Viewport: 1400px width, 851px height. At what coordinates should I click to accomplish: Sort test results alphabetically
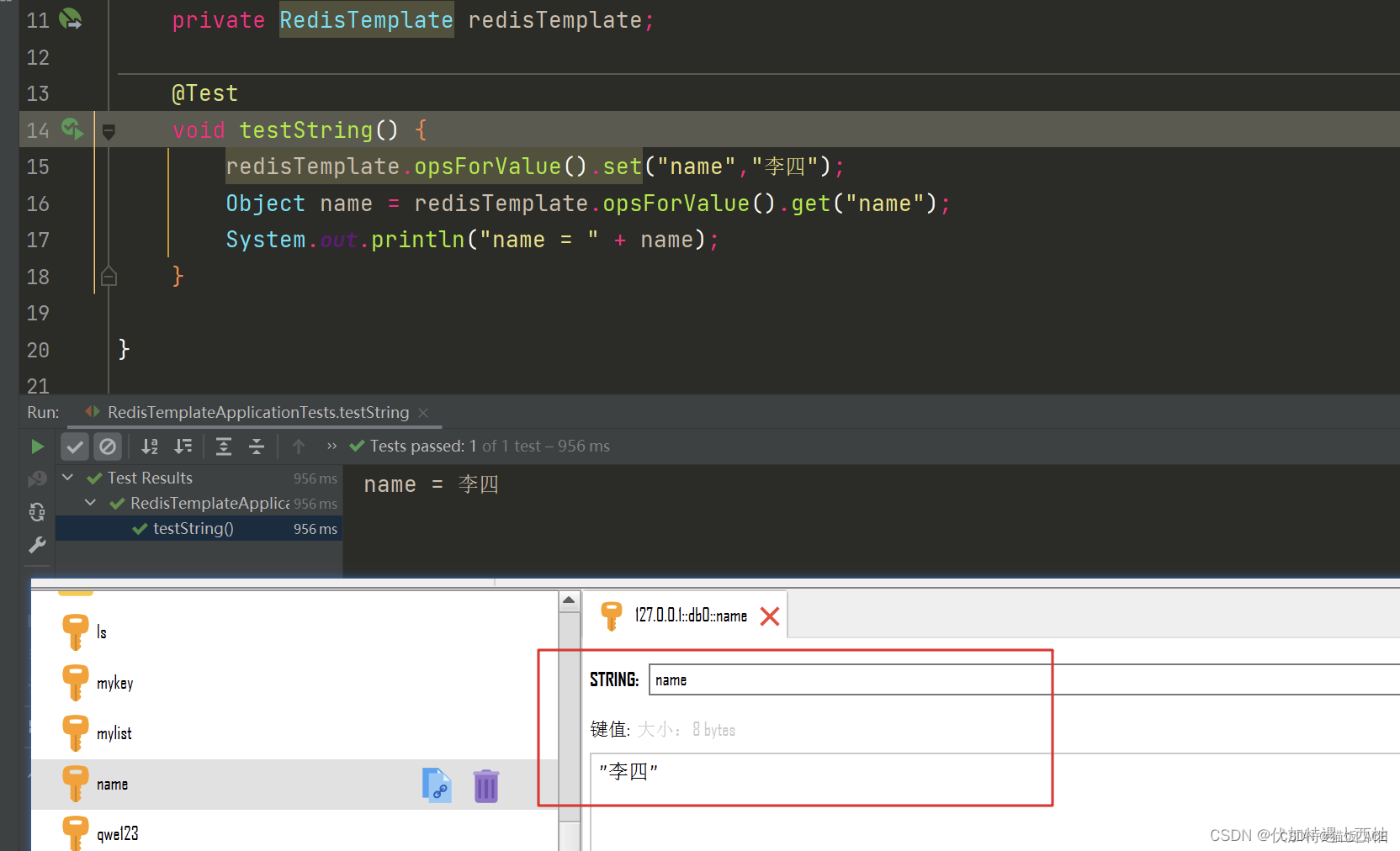tap(150, 447)
